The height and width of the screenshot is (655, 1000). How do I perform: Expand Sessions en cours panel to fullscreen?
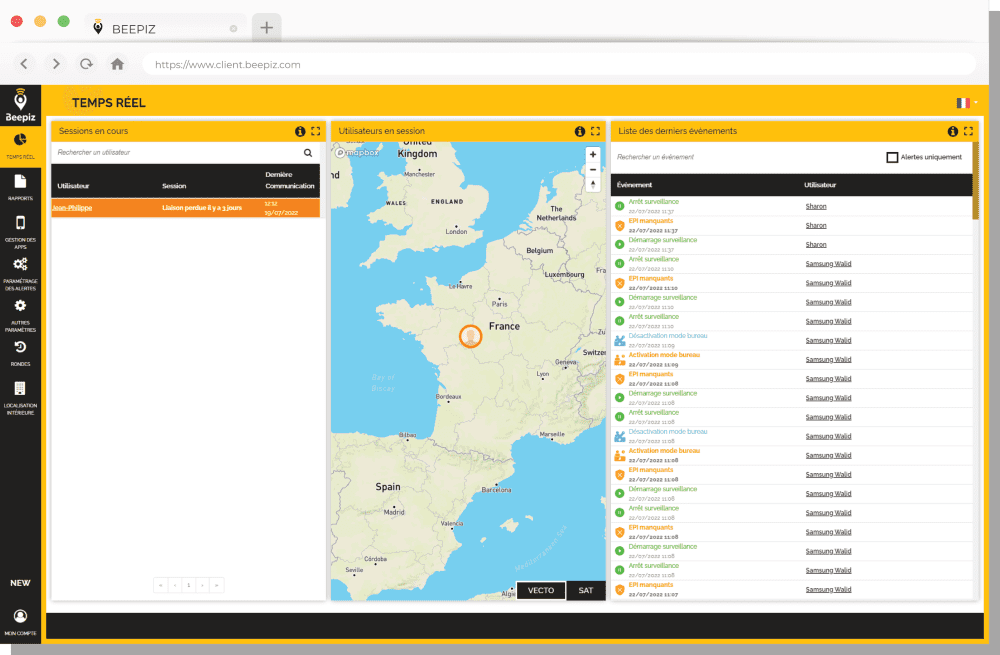point(316,131)
